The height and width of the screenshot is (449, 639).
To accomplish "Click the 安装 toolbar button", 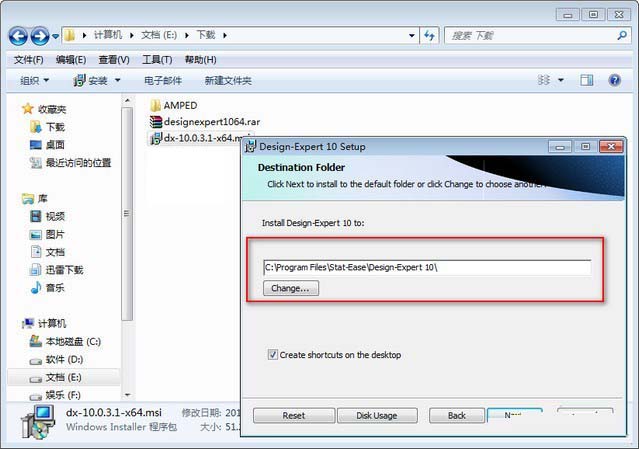I will point(90,80).
